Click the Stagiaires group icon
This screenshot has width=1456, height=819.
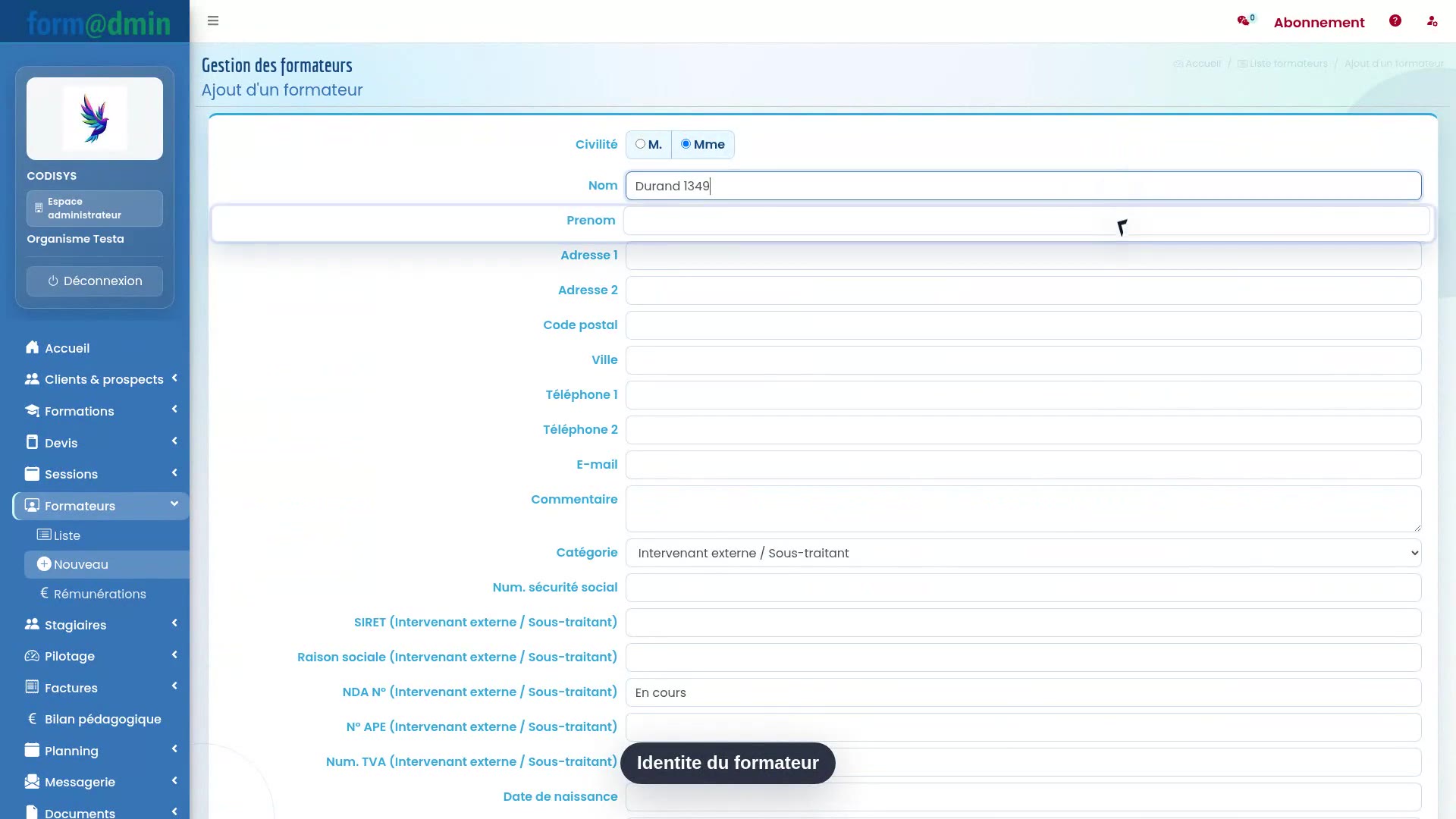click(x=32, y=624)
